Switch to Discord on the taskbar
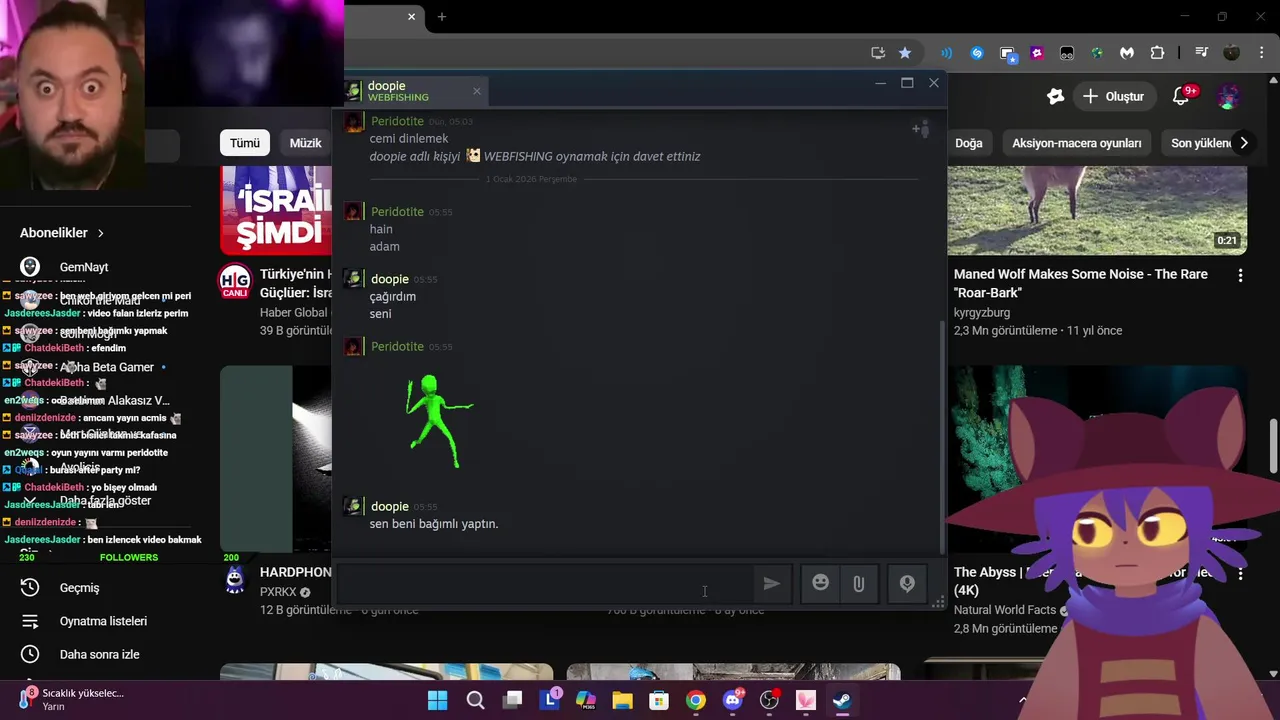The height and width of the screenshot is (720, 1280). [x=733, y=700]
